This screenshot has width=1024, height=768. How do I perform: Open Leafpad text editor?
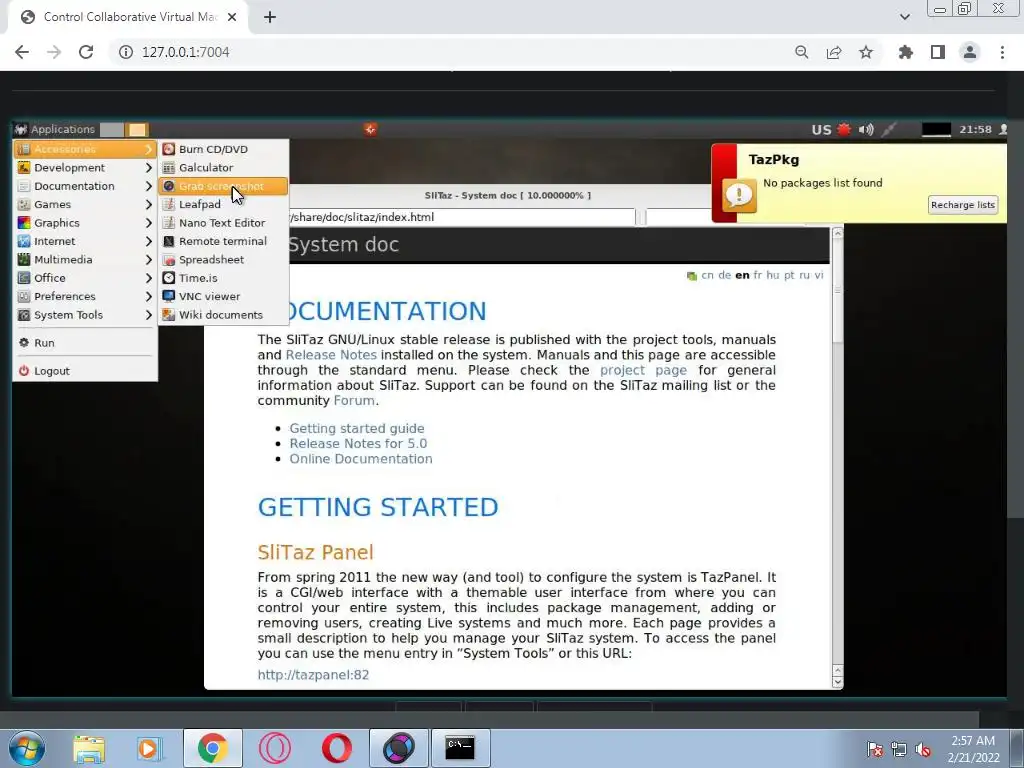pyautogui.click(x=223, y=204)
